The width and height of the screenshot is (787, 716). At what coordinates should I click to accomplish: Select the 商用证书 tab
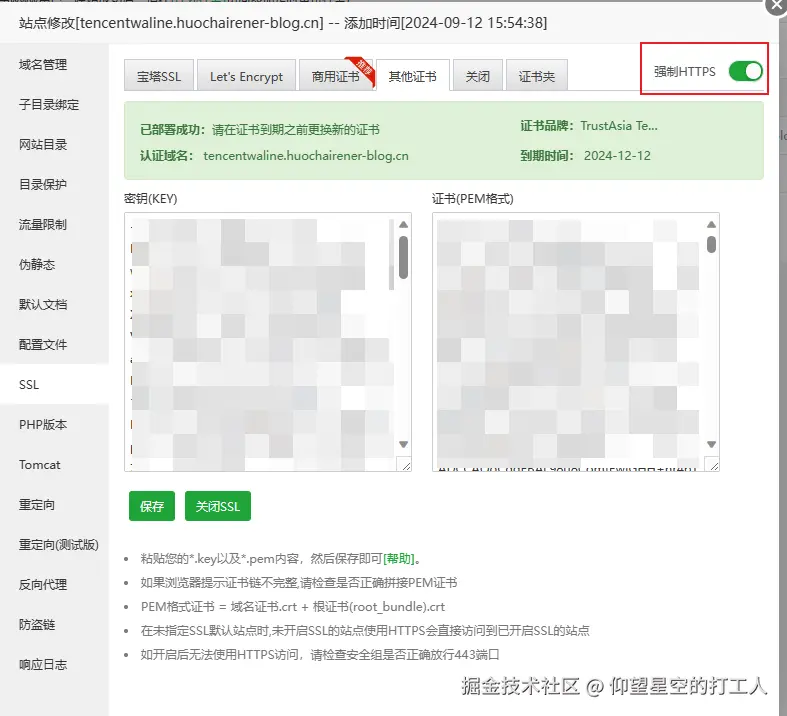(336, 76)
